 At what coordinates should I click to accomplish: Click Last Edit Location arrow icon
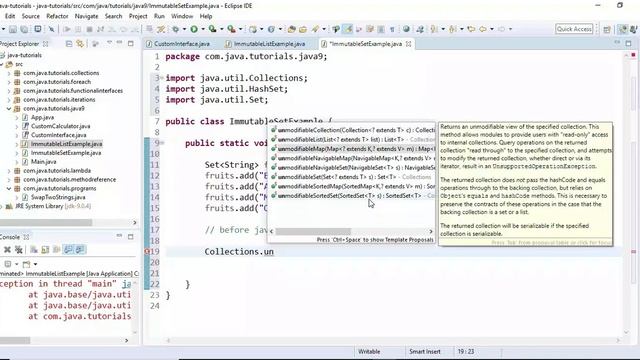(x=471, y=29)
